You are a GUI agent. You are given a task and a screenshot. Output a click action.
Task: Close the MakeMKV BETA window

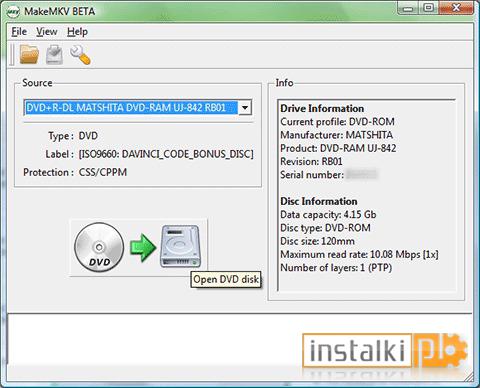(x=456, y=8)
